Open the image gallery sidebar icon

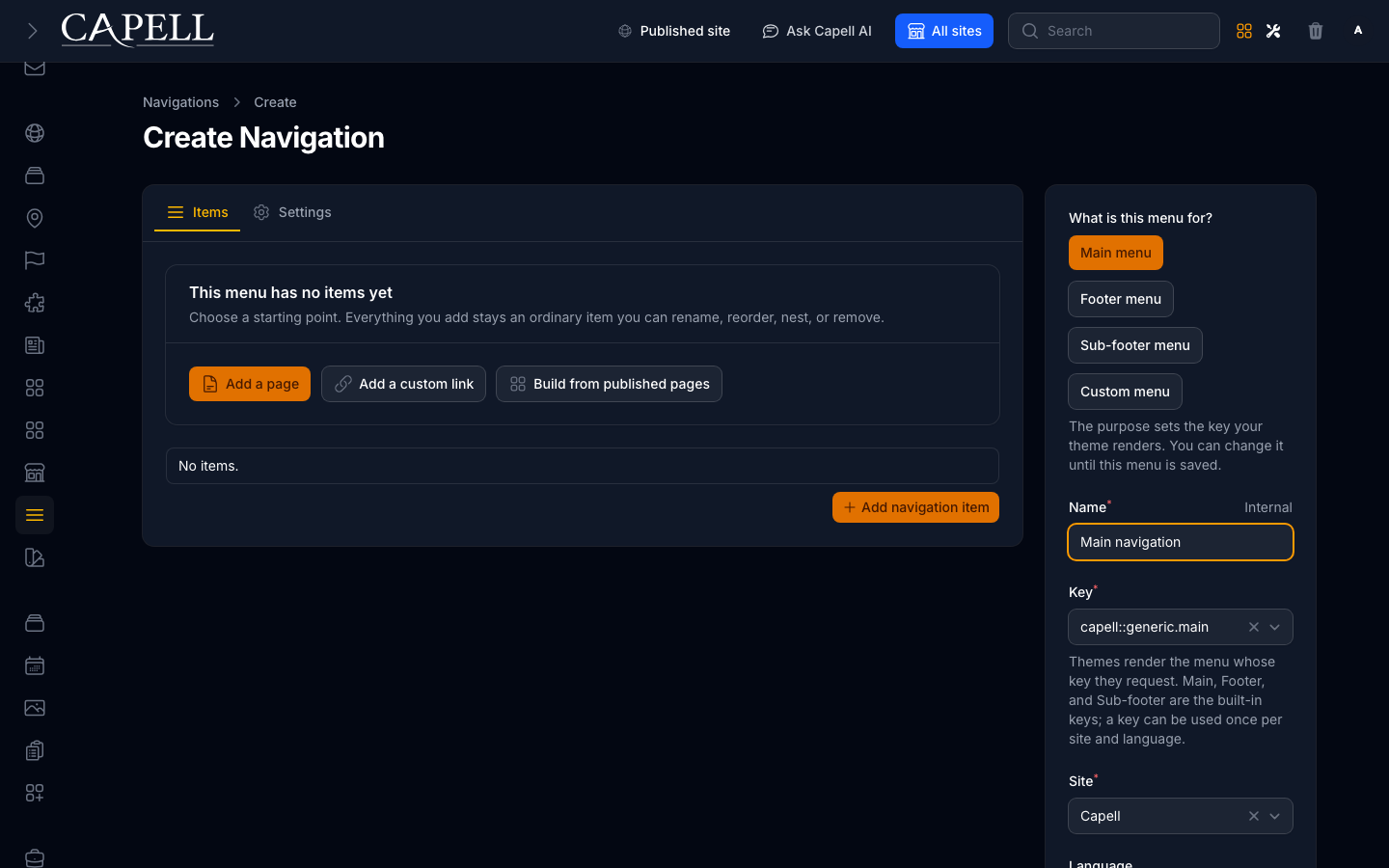click(x=35, y=708)
